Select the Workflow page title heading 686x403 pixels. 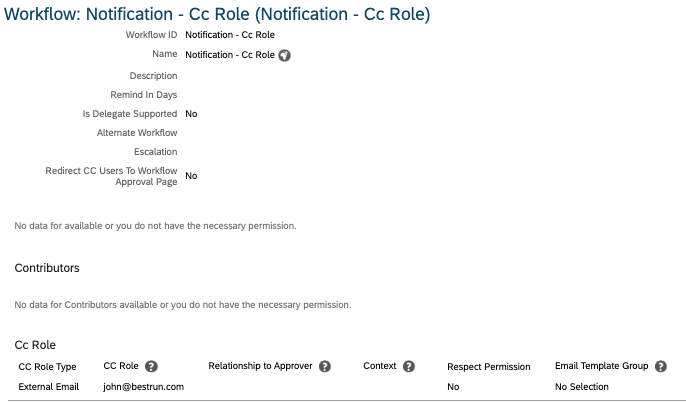click(x=217, y=14)
